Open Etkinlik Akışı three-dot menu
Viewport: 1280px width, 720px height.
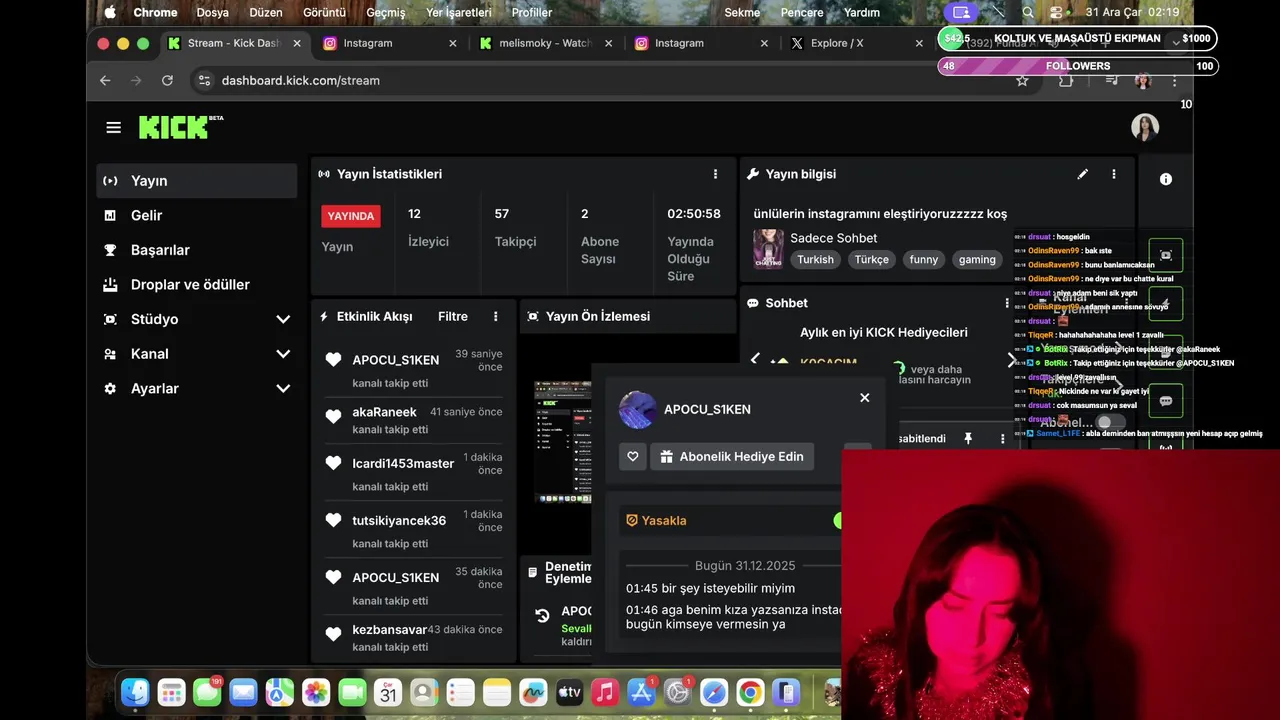coord(495,316)
